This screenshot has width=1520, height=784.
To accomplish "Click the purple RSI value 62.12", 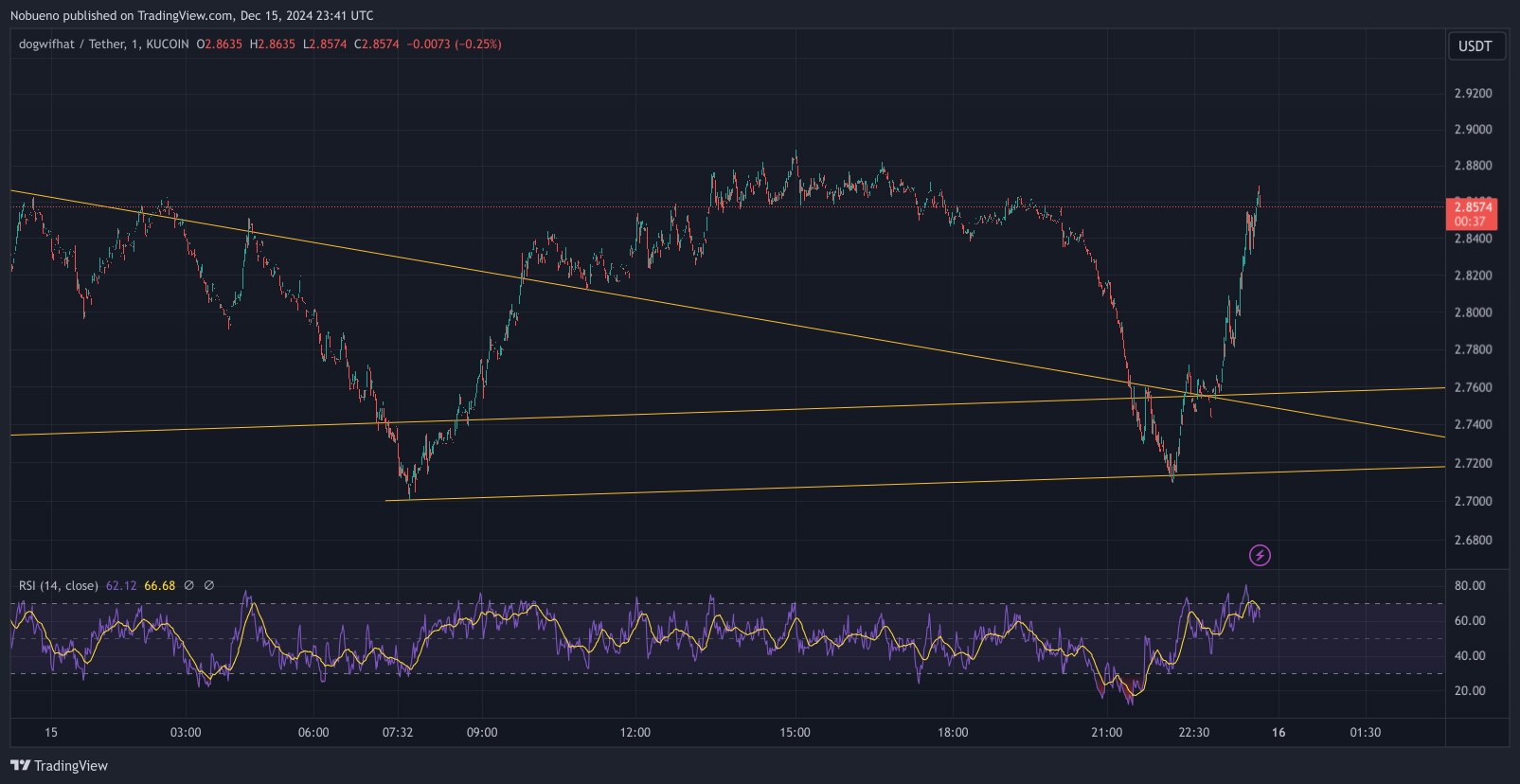I will tap(121, 585).
